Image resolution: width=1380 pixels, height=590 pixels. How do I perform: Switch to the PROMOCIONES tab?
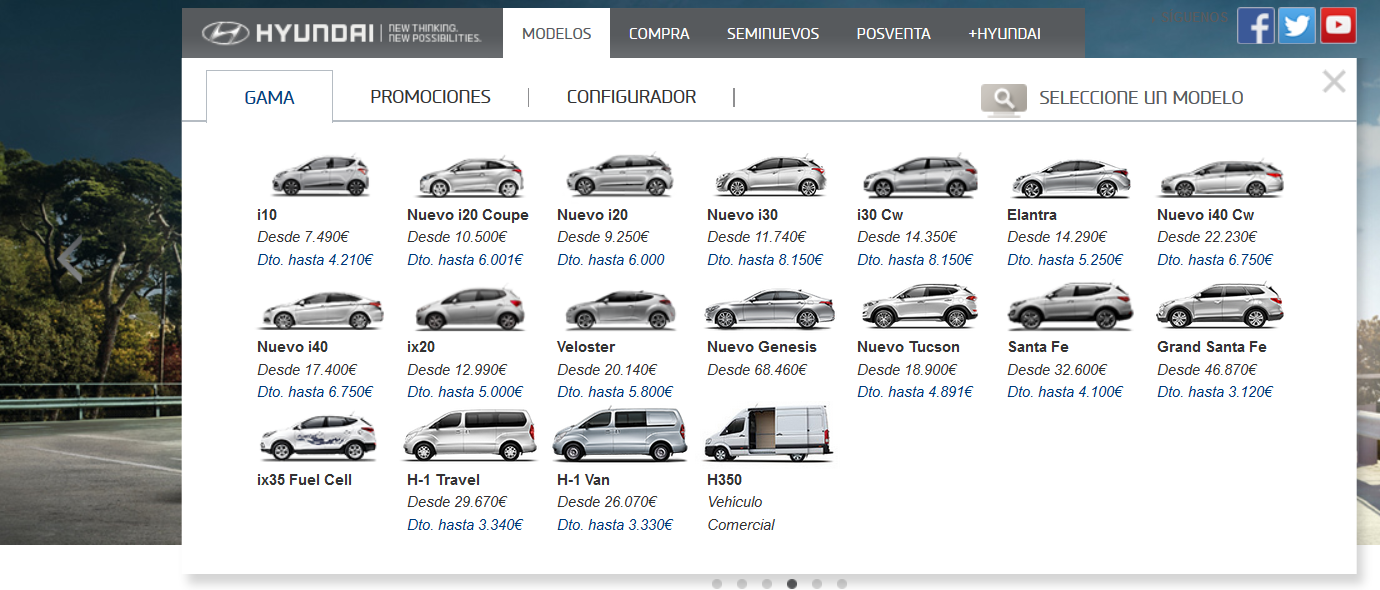[430, 97]
